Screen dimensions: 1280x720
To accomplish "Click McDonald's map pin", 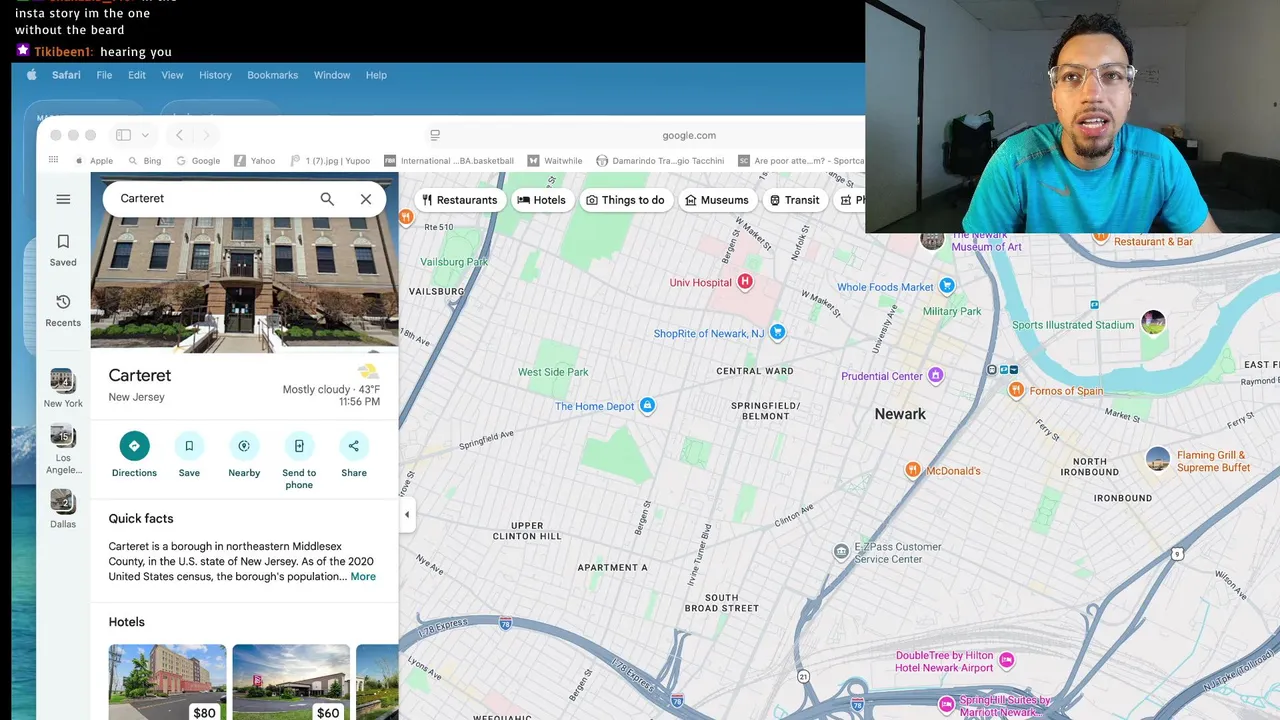I will tap(912, 470).
